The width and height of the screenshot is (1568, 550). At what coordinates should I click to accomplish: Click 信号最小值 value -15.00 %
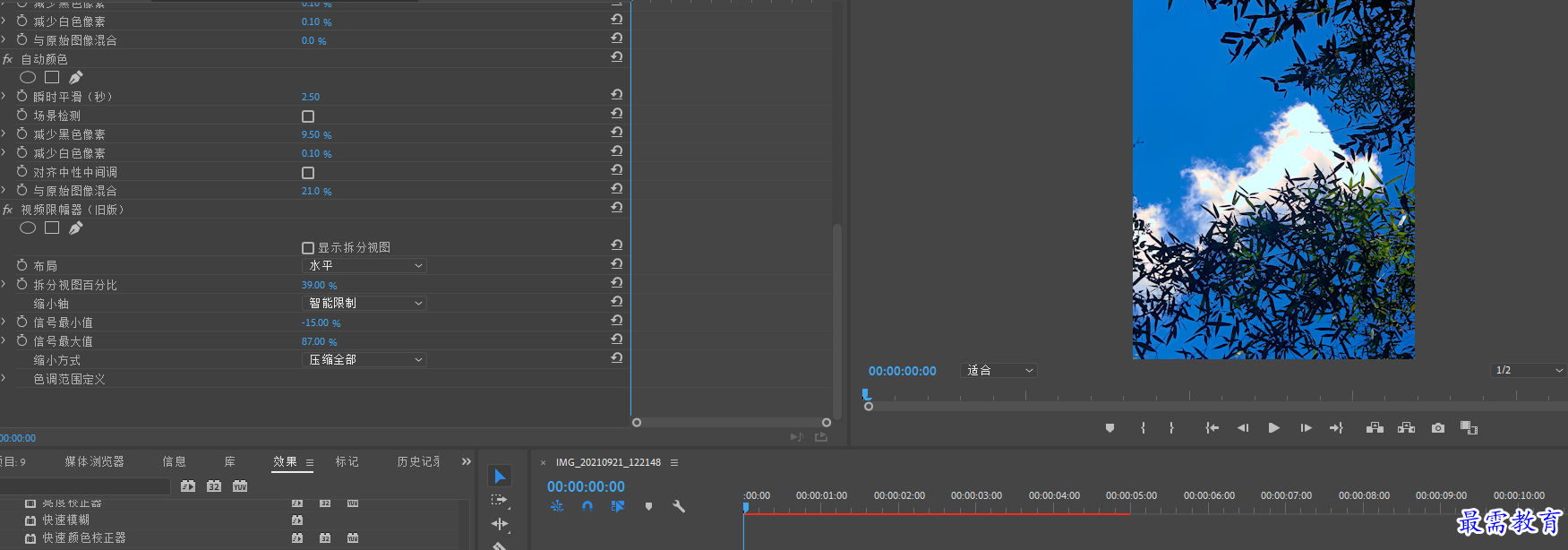point(321,322)
